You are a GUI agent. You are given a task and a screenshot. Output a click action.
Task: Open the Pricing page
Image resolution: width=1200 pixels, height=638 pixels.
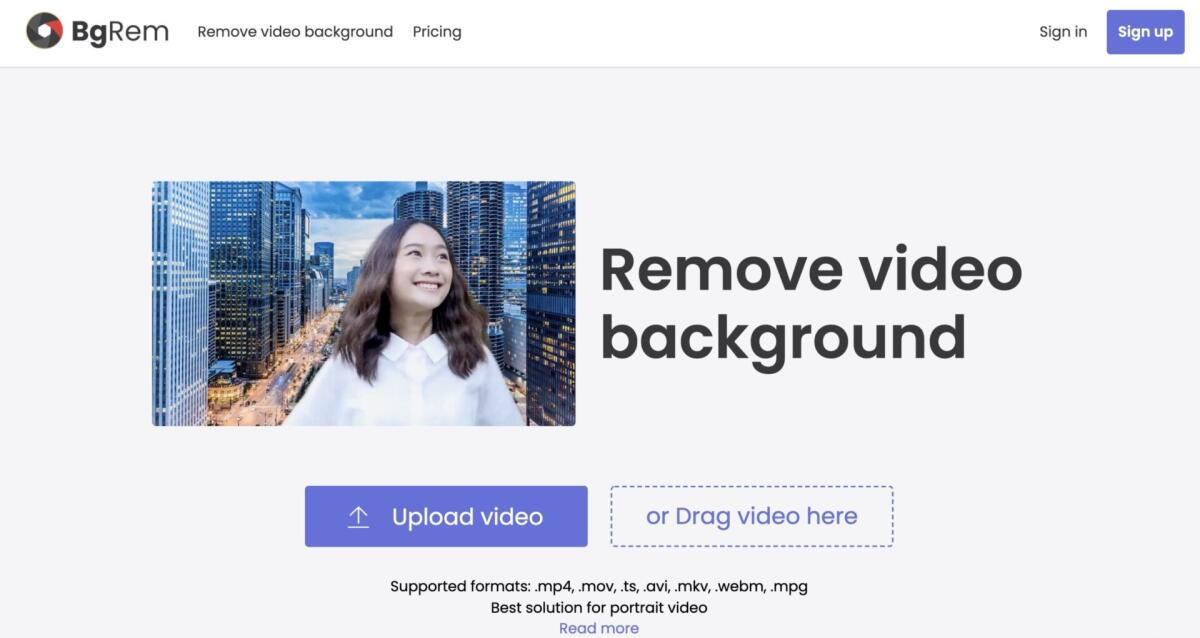tap(437, 31)
